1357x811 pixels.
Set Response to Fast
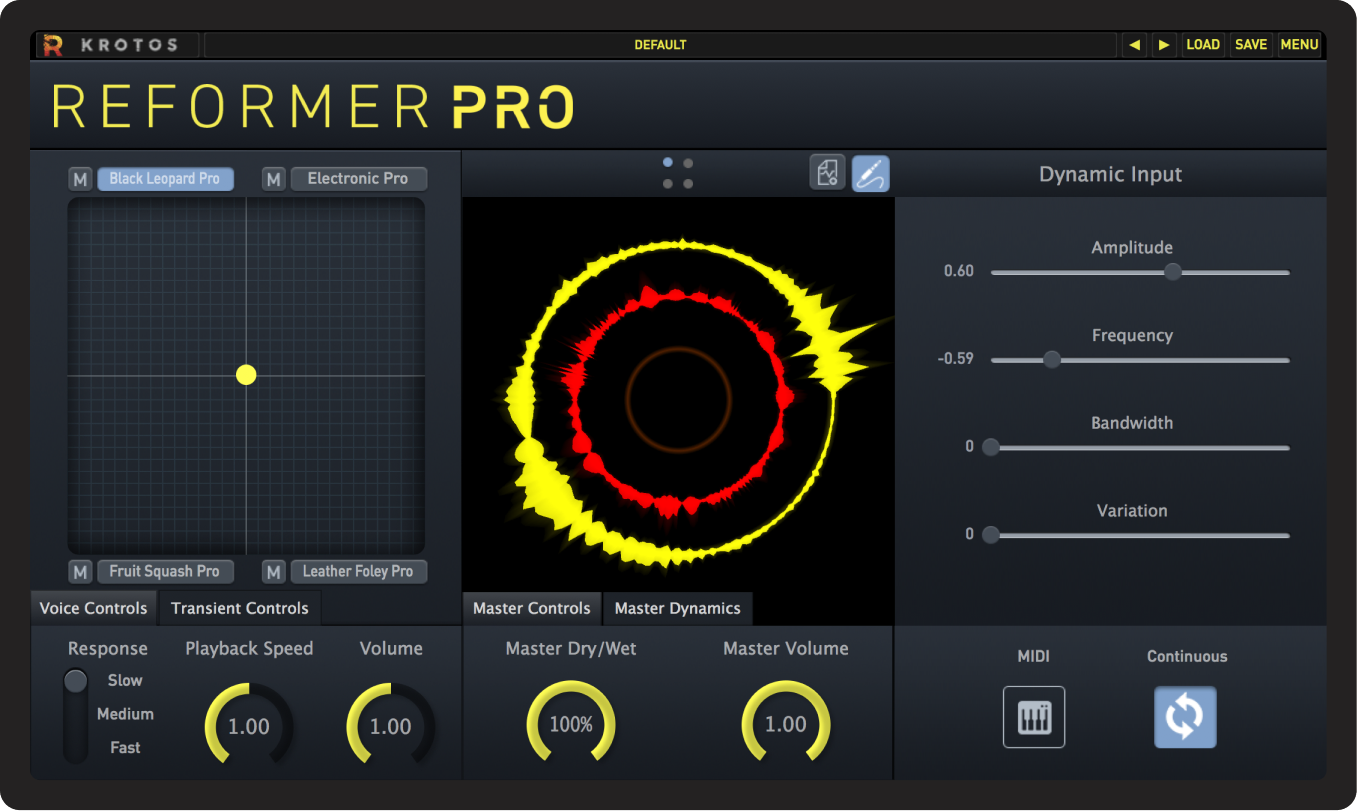coord(125,748)
